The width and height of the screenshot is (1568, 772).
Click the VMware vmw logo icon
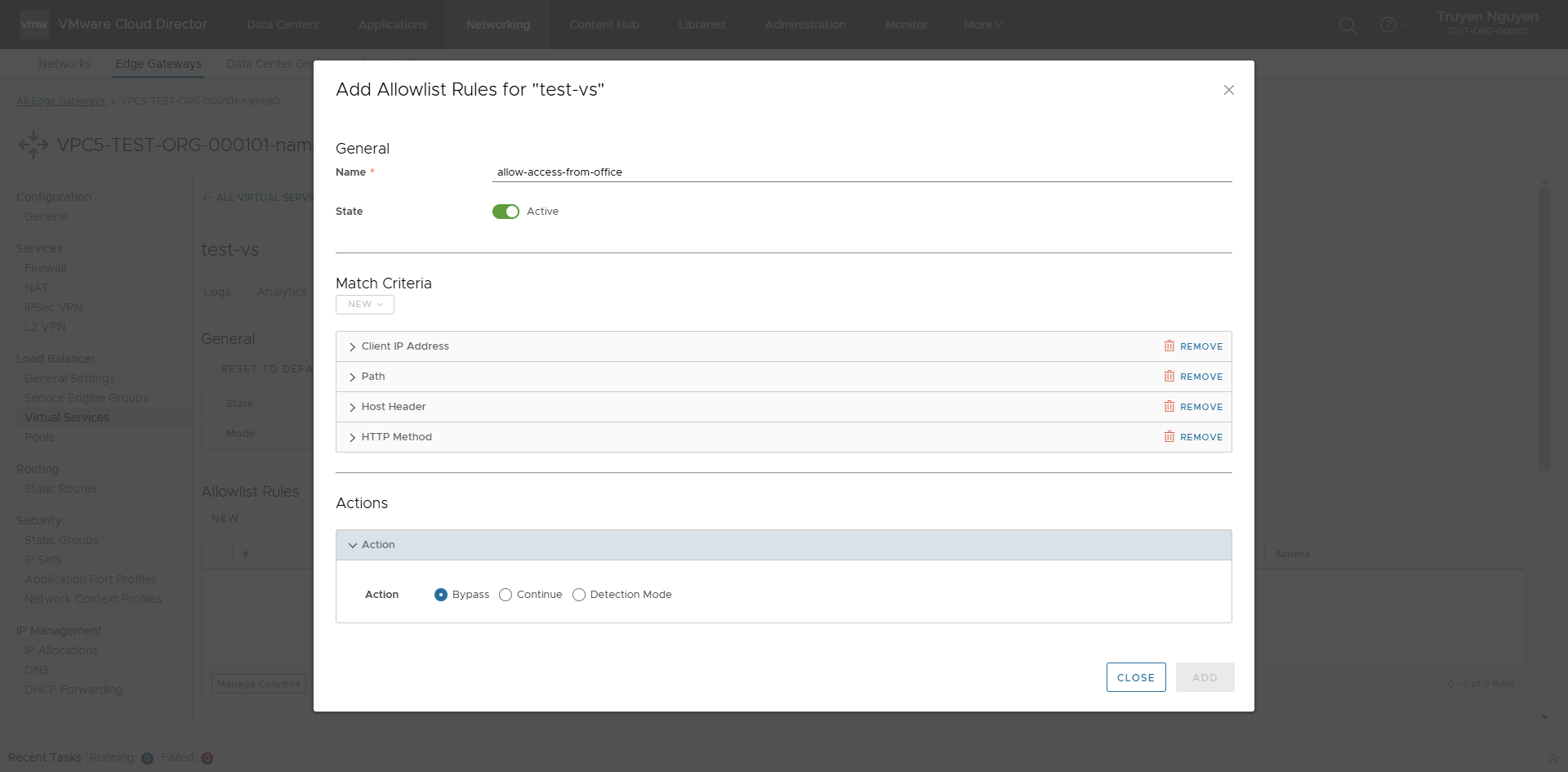pos(34,25)
